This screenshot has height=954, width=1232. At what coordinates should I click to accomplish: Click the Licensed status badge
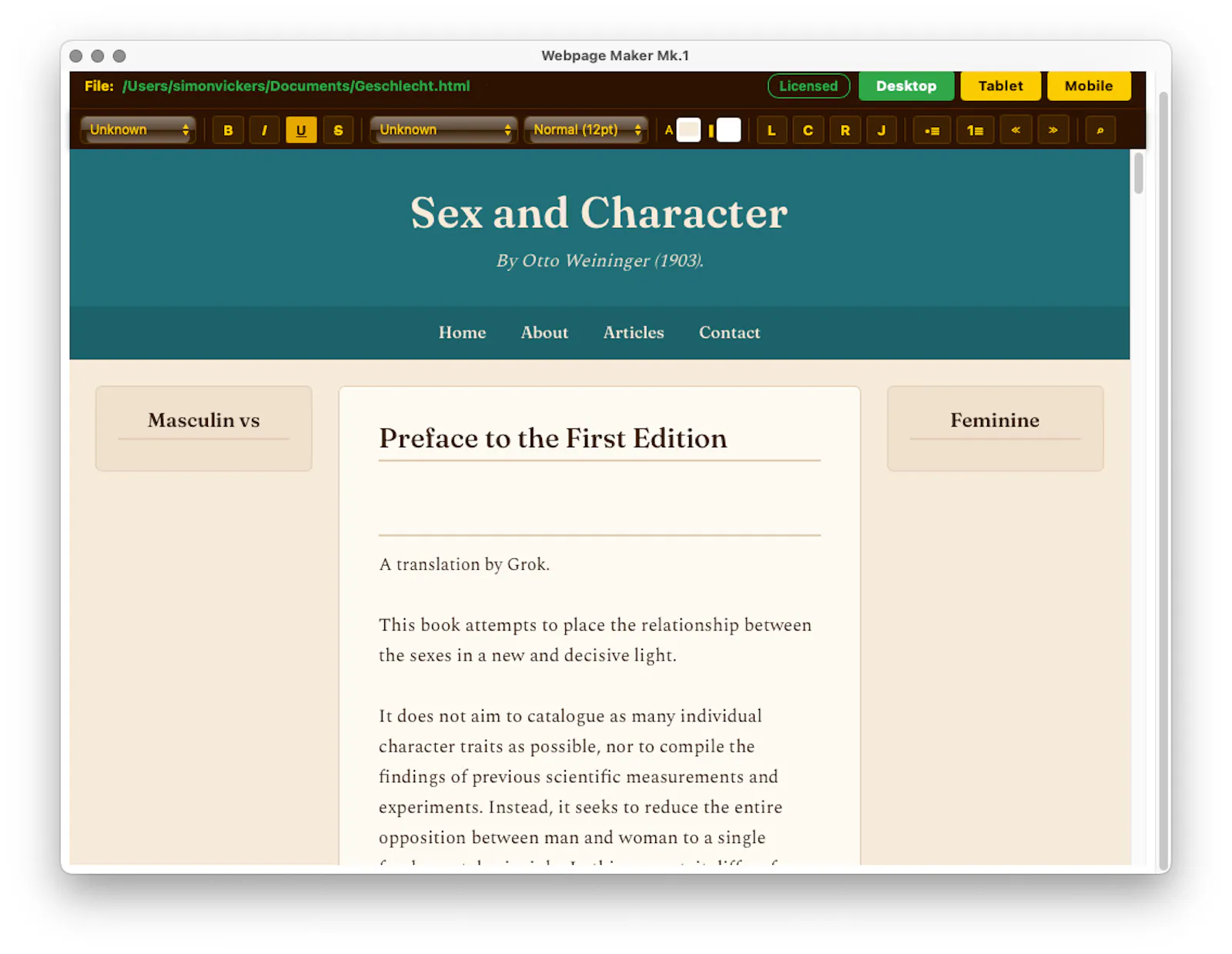[x=808, y=86]
